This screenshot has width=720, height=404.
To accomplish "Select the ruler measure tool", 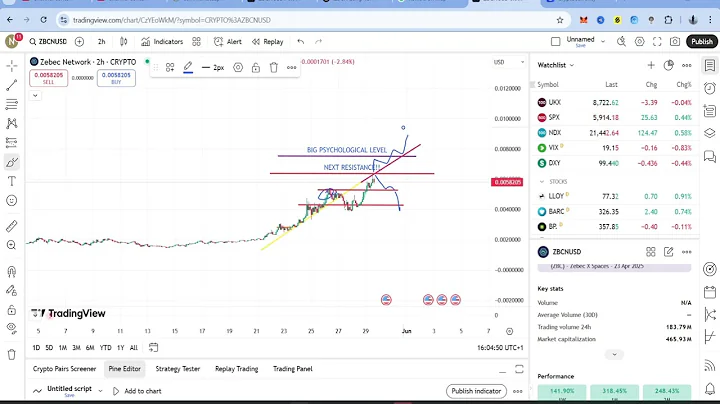I will pyautogui.click(x=12, y=226).
